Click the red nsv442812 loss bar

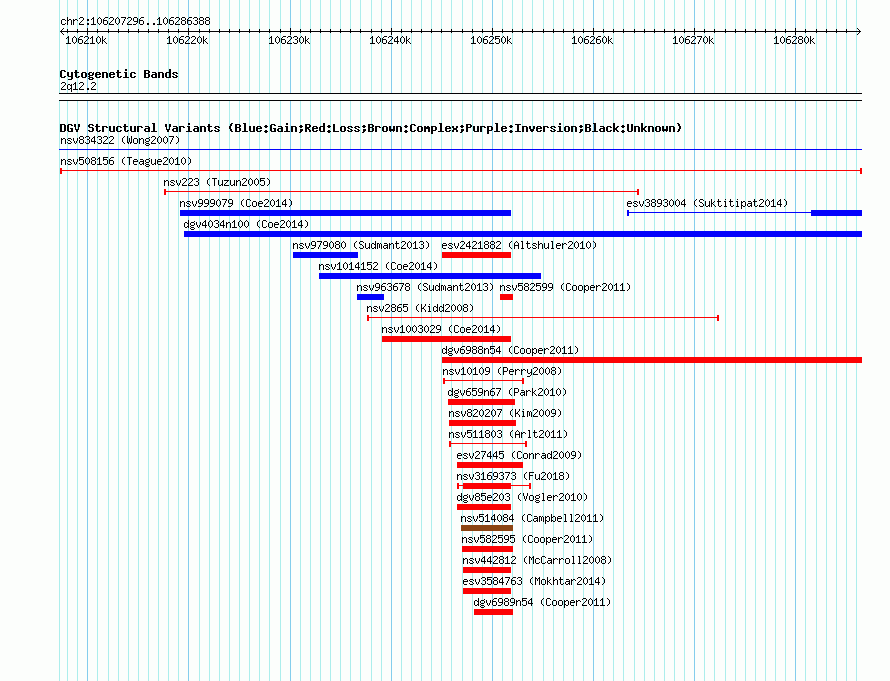point(487,570)
